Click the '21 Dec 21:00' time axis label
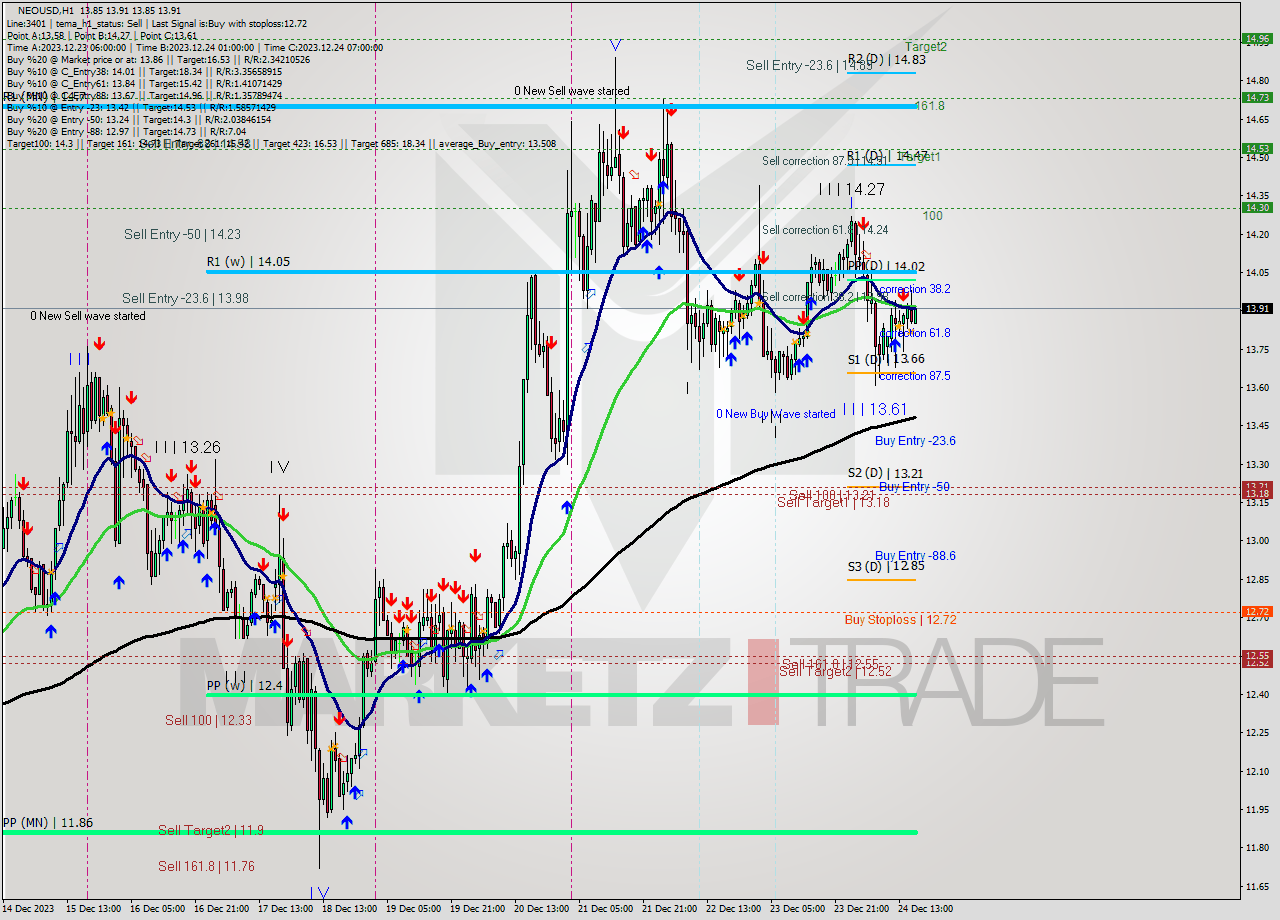Image resolution: width=1280 pixels, height=920 pixels. (x=669, y=909)
